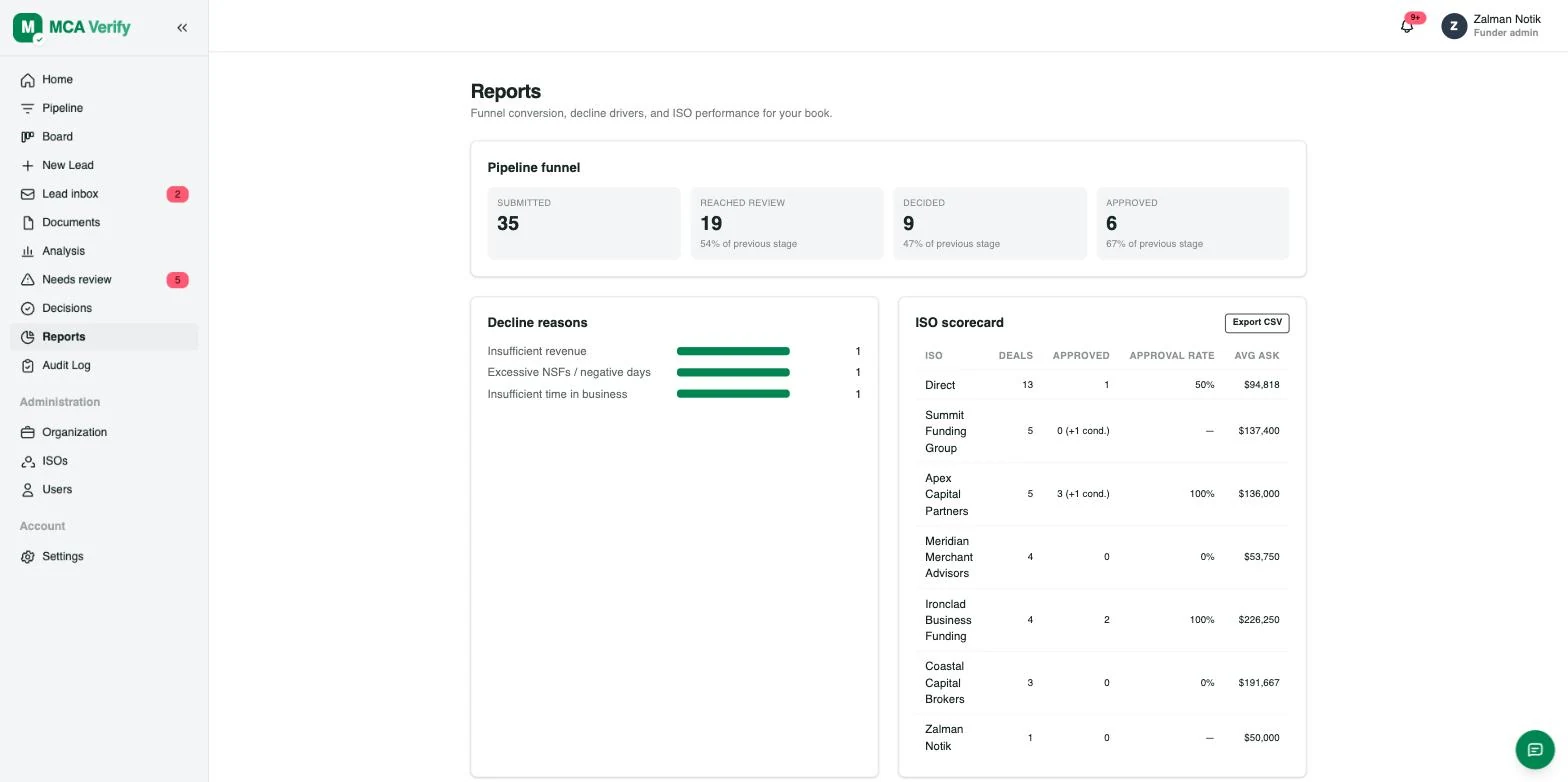Create a New Lead

pyautogui.click(x=104, y=166)
